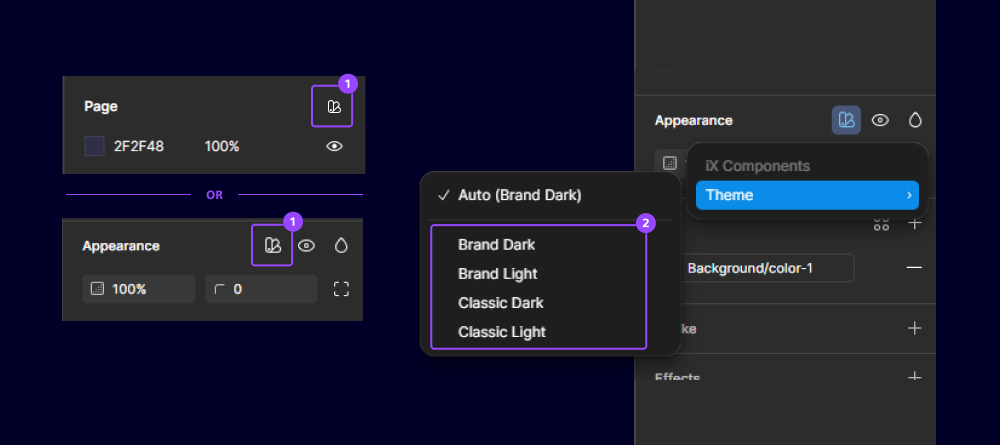Toggle visibility eye in right sidebar Appearance
Screen dimensions: 1000x445
pos(880,120)
